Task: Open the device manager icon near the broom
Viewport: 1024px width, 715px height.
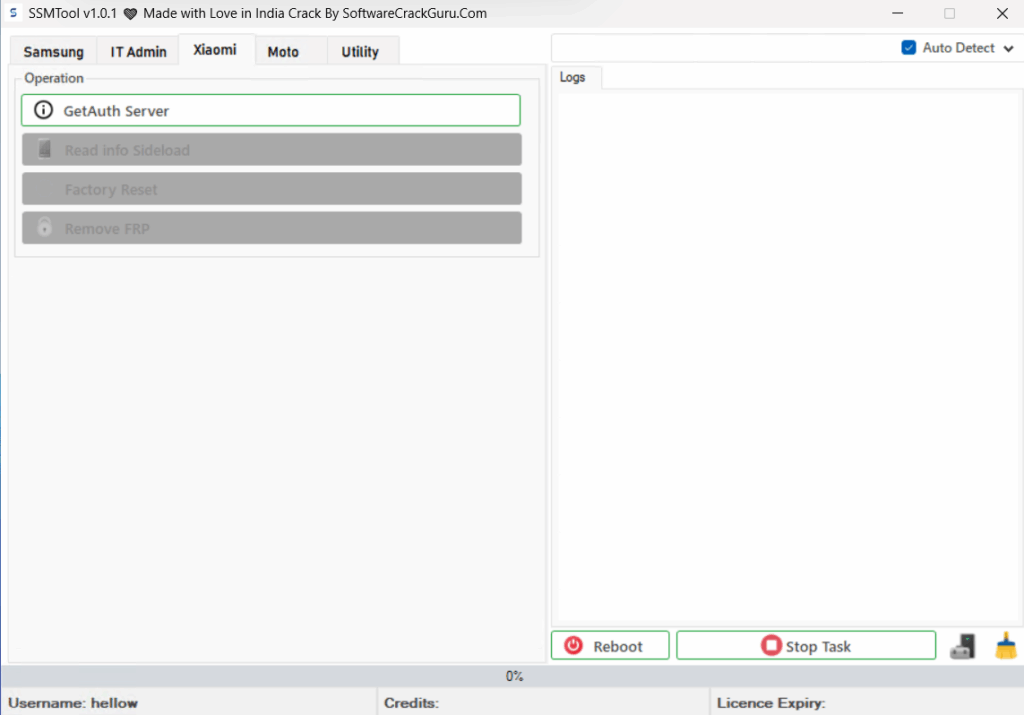Action: point(963,646)
